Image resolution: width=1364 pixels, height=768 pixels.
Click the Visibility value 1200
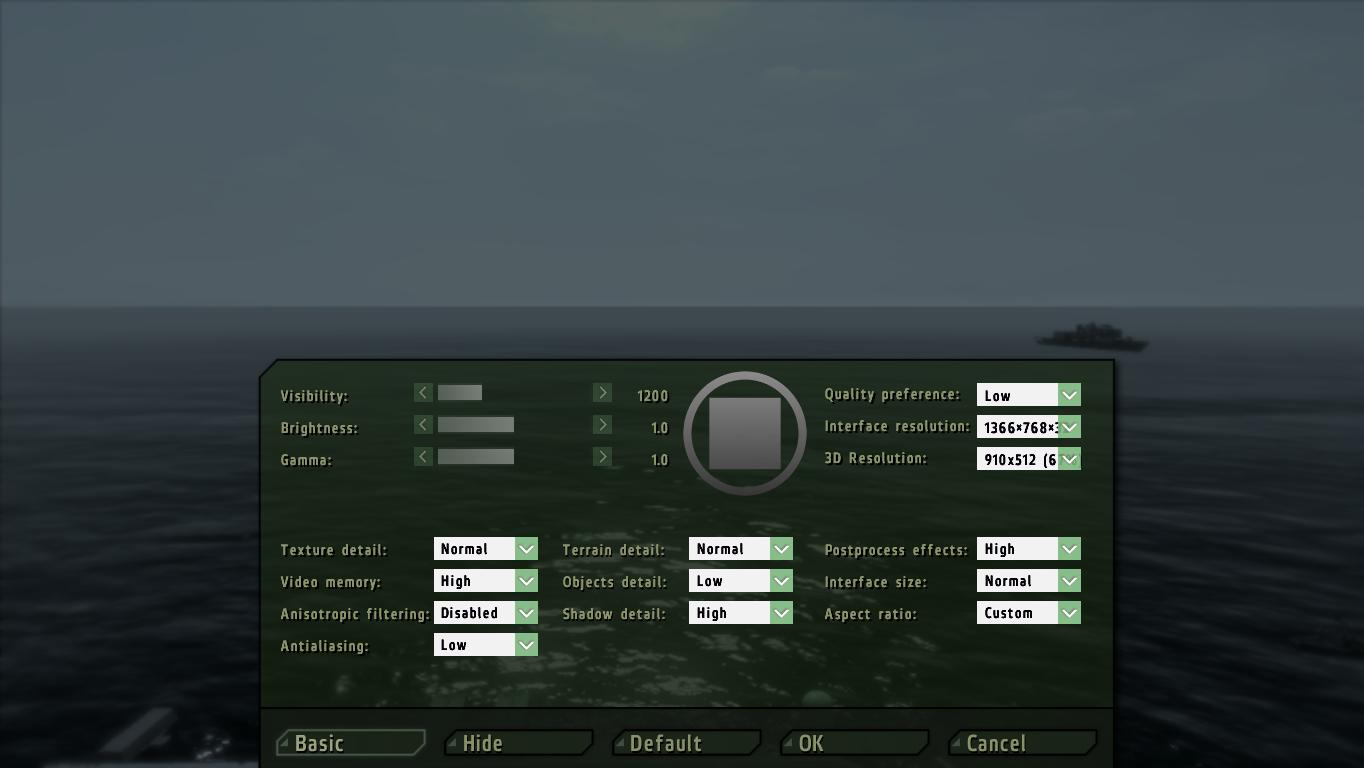click(x=652, y=396)
